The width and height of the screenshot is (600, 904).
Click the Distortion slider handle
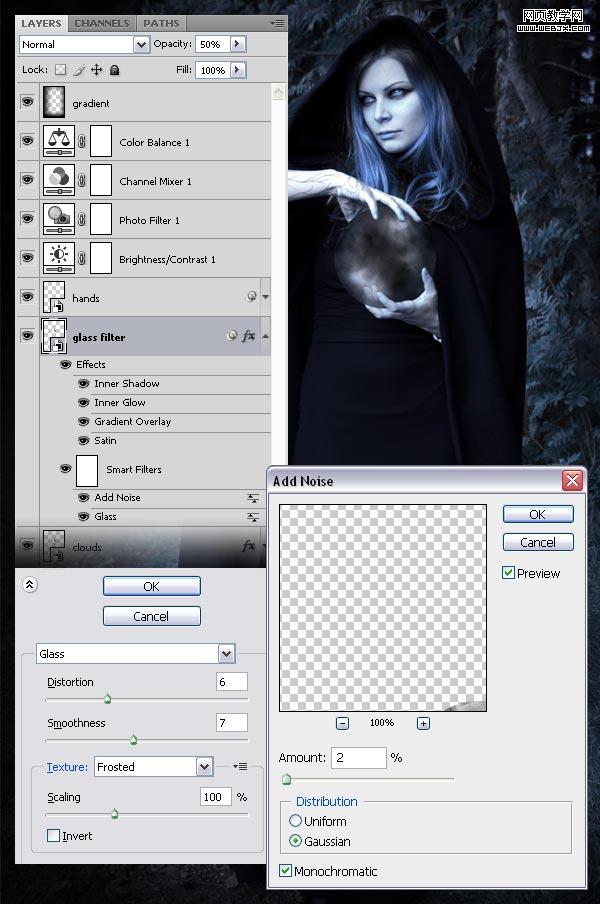coord(107,699)
